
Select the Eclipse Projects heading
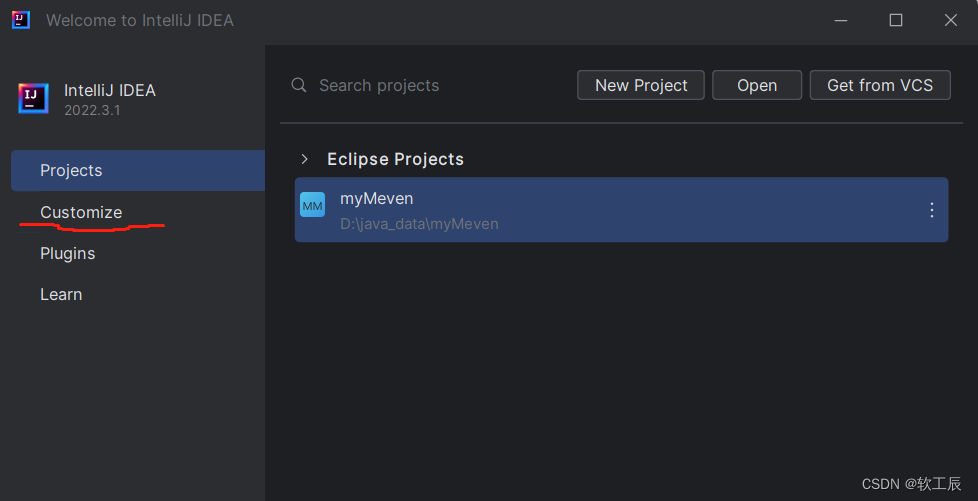[x=395, y=159]
